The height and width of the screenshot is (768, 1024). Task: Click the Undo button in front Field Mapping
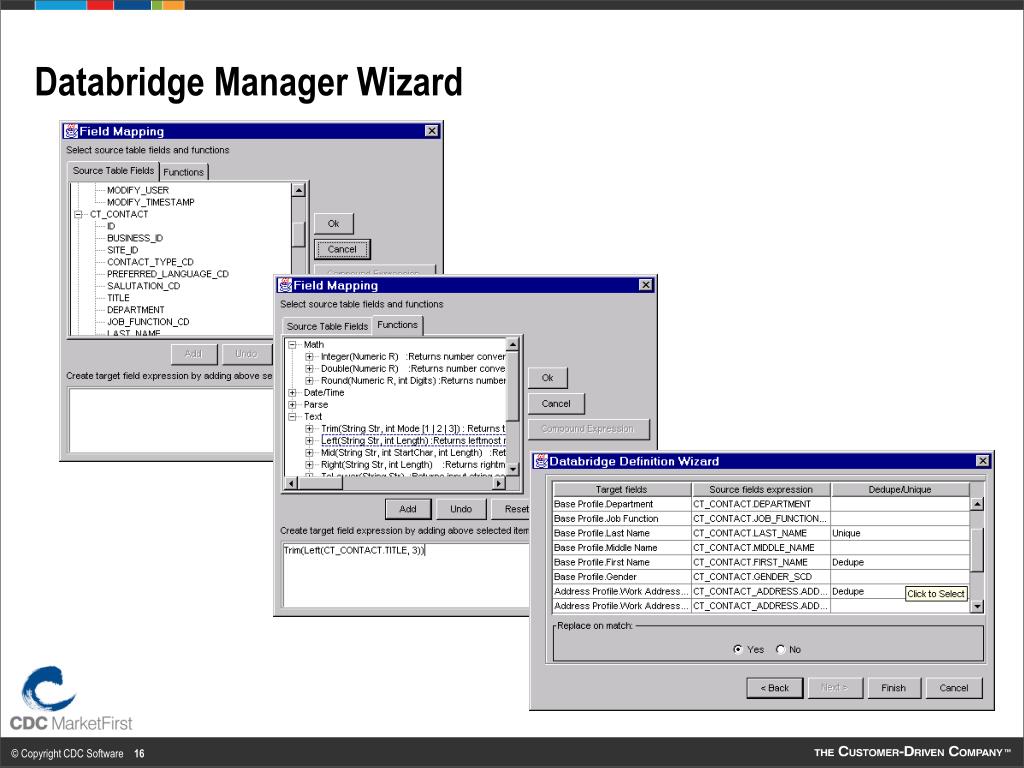click(461, 509)
